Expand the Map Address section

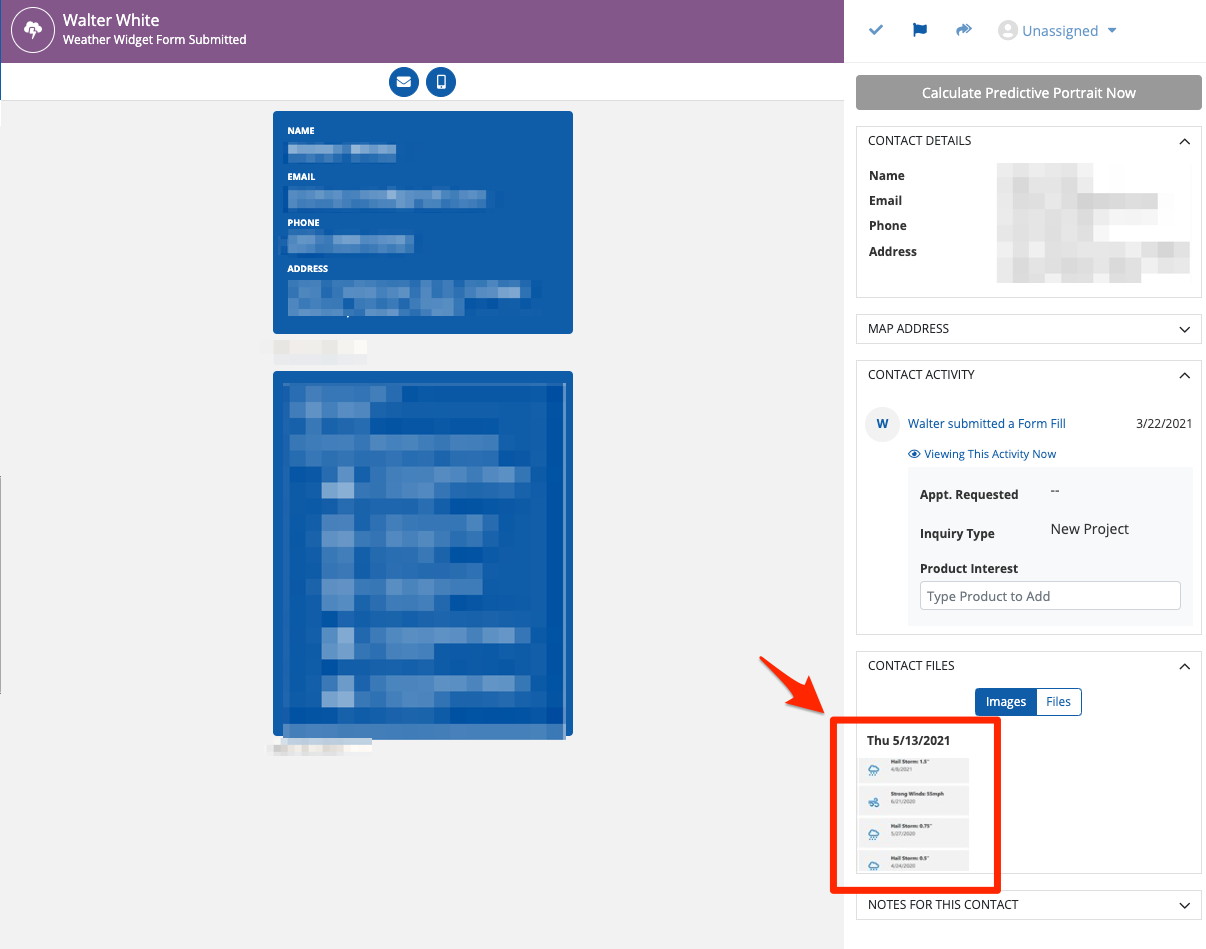coord(1184,329)
